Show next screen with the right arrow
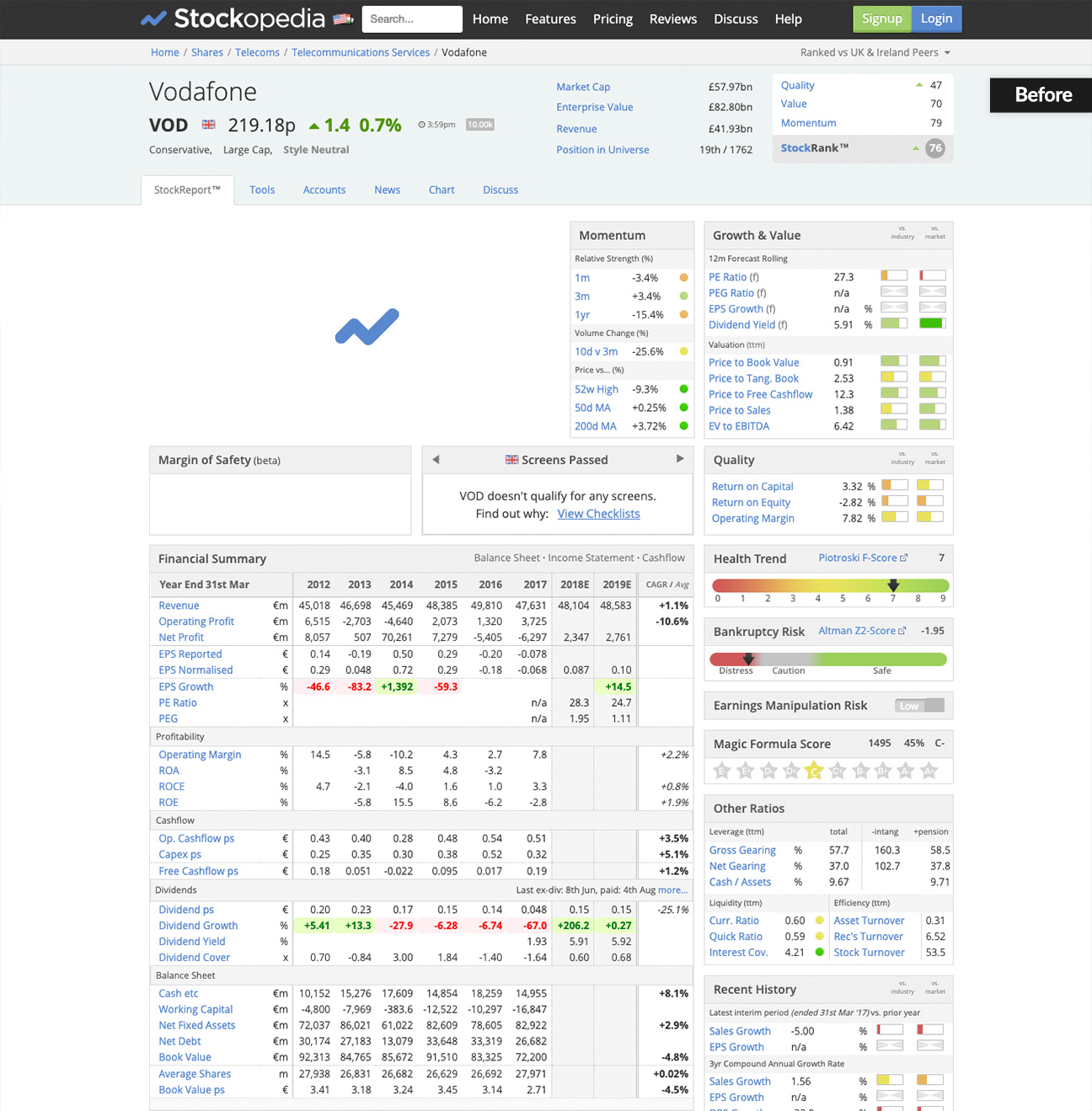Screen dimensions: 1092x1111 pos(680,459)
